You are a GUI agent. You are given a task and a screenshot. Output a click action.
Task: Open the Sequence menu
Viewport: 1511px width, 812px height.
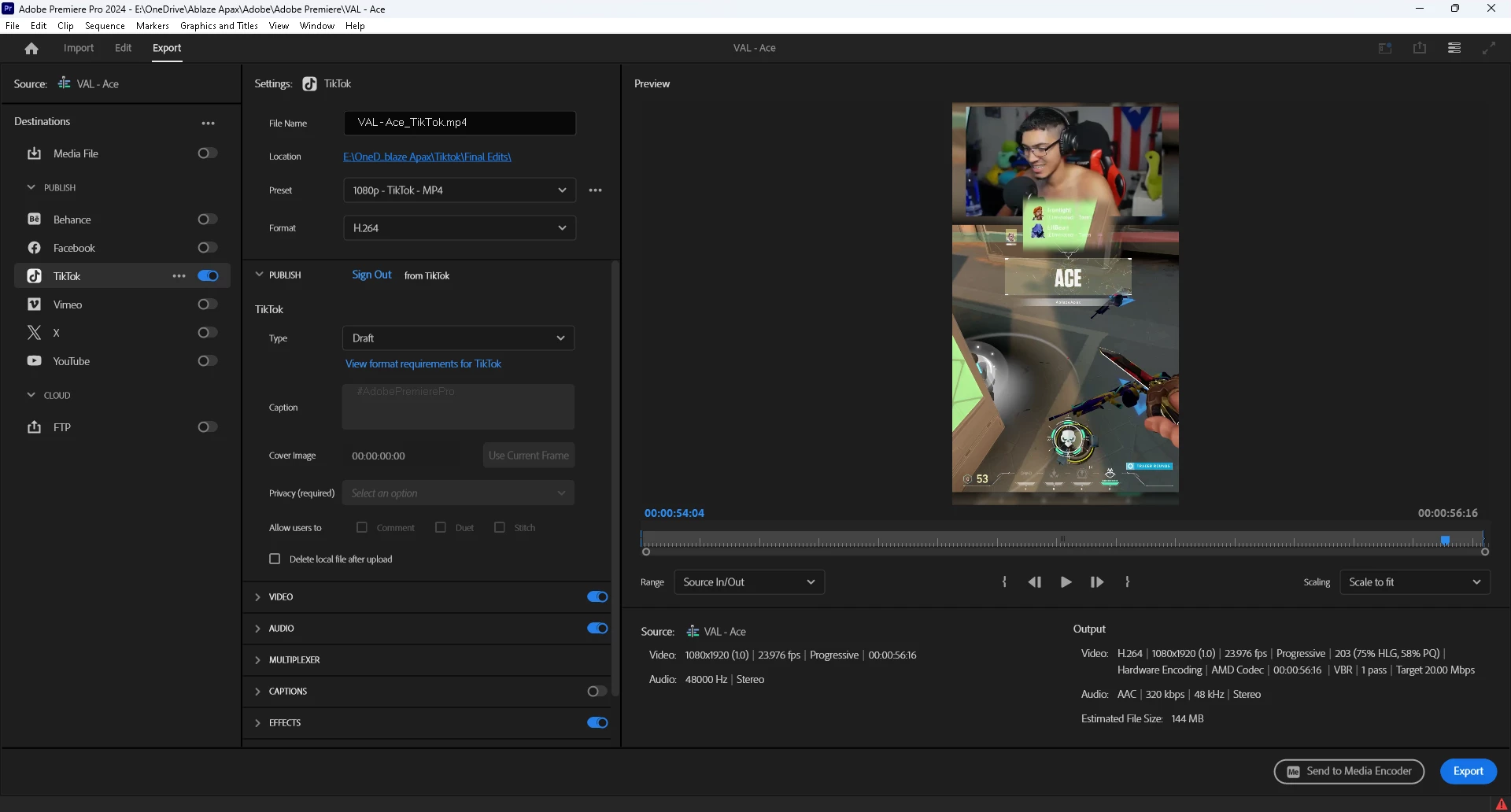point(105,26)
